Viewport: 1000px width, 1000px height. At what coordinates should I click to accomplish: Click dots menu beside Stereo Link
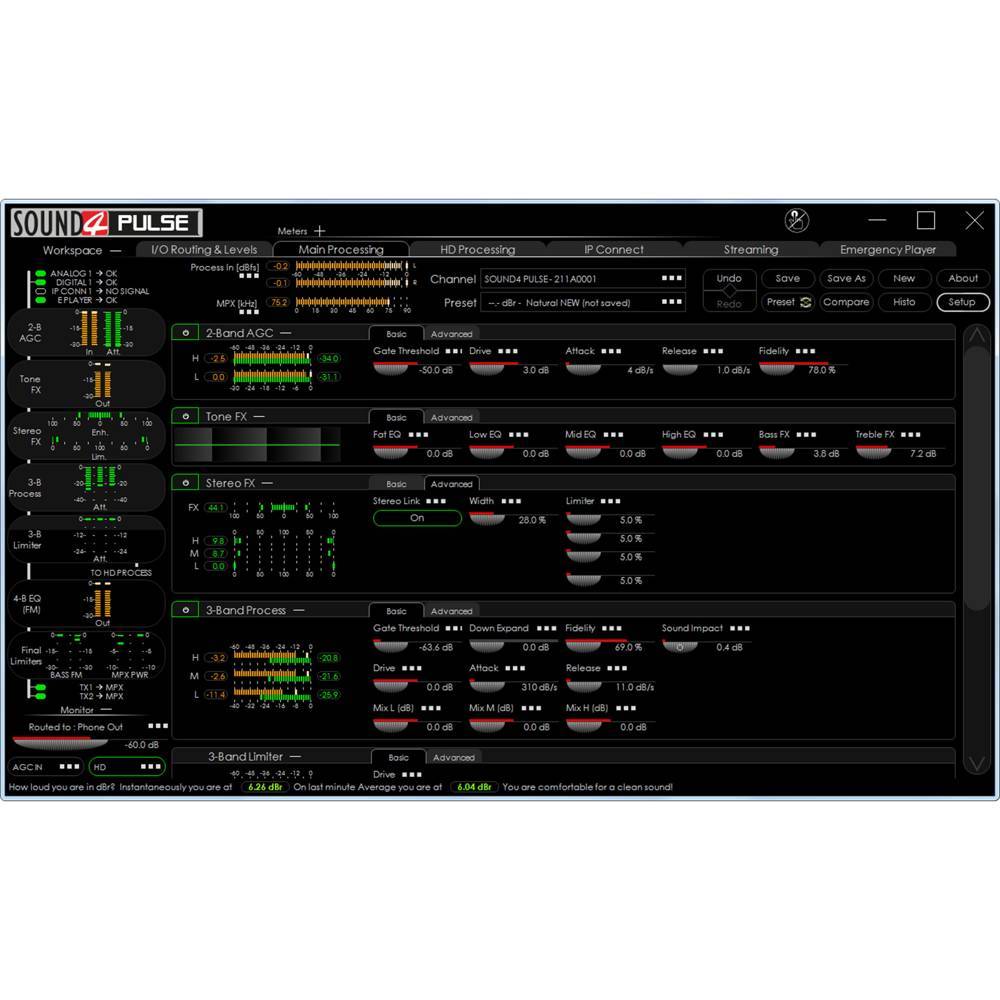(x=436, y=501)
